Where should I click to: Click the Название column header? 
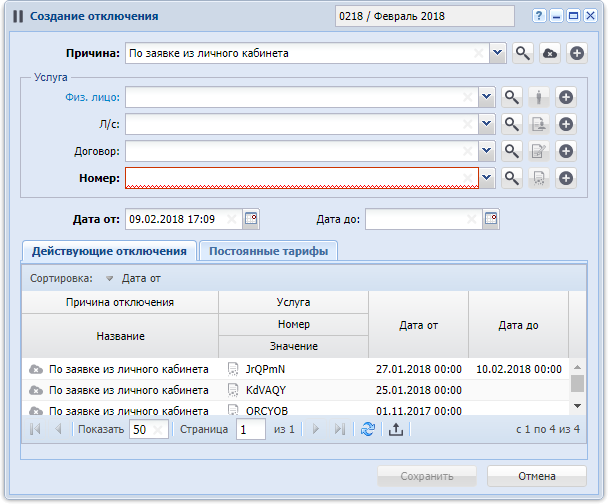click(x=120, y=336)
